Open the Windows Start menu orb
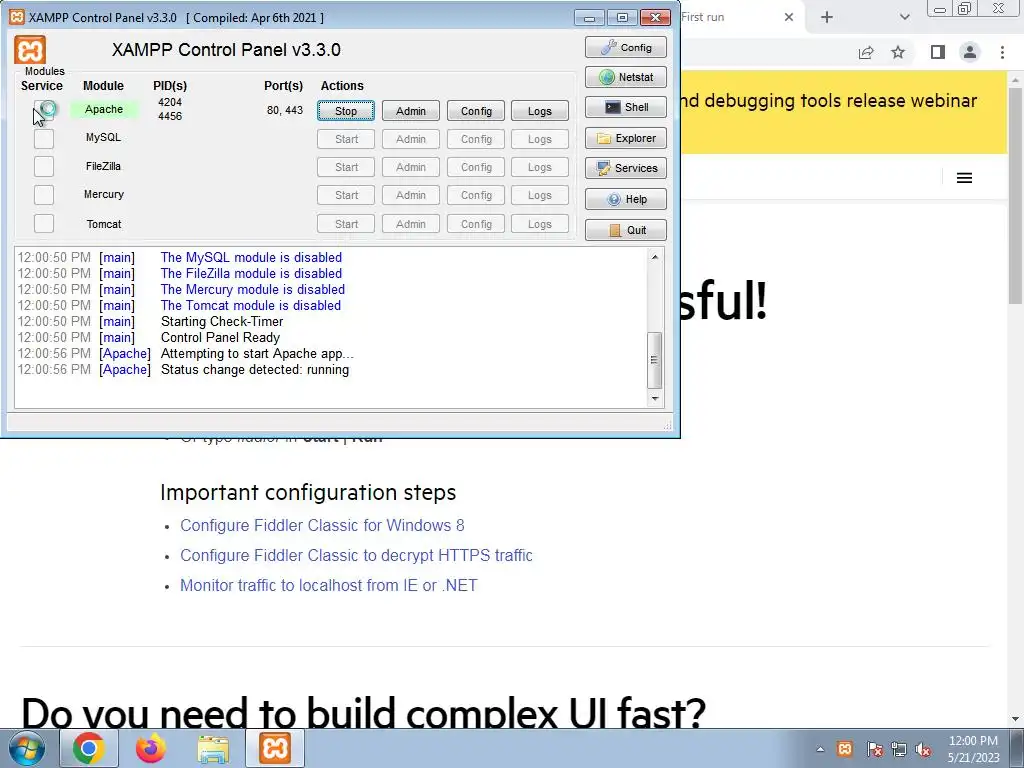 point(27,748)
